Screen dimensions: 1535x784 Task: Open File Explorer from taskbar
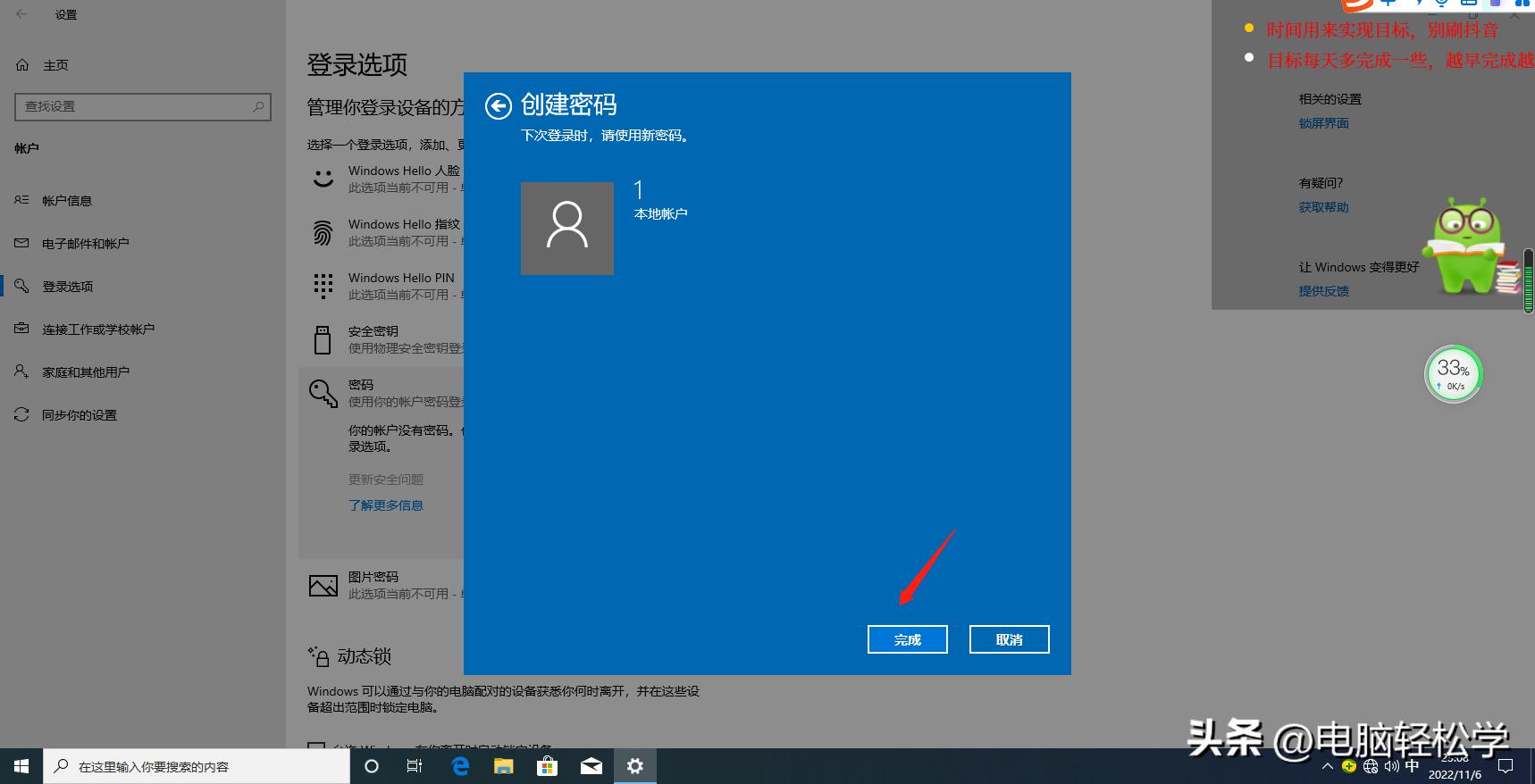504,766
